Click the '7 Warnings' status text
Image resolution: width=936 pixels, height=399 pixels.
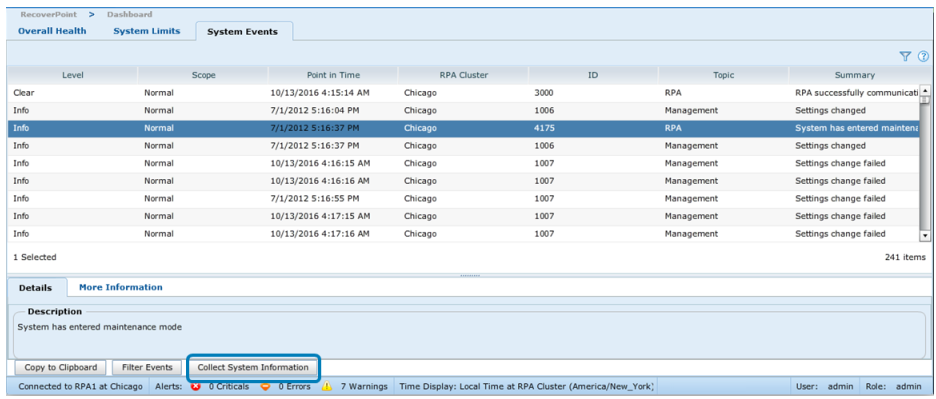(364, 386)
